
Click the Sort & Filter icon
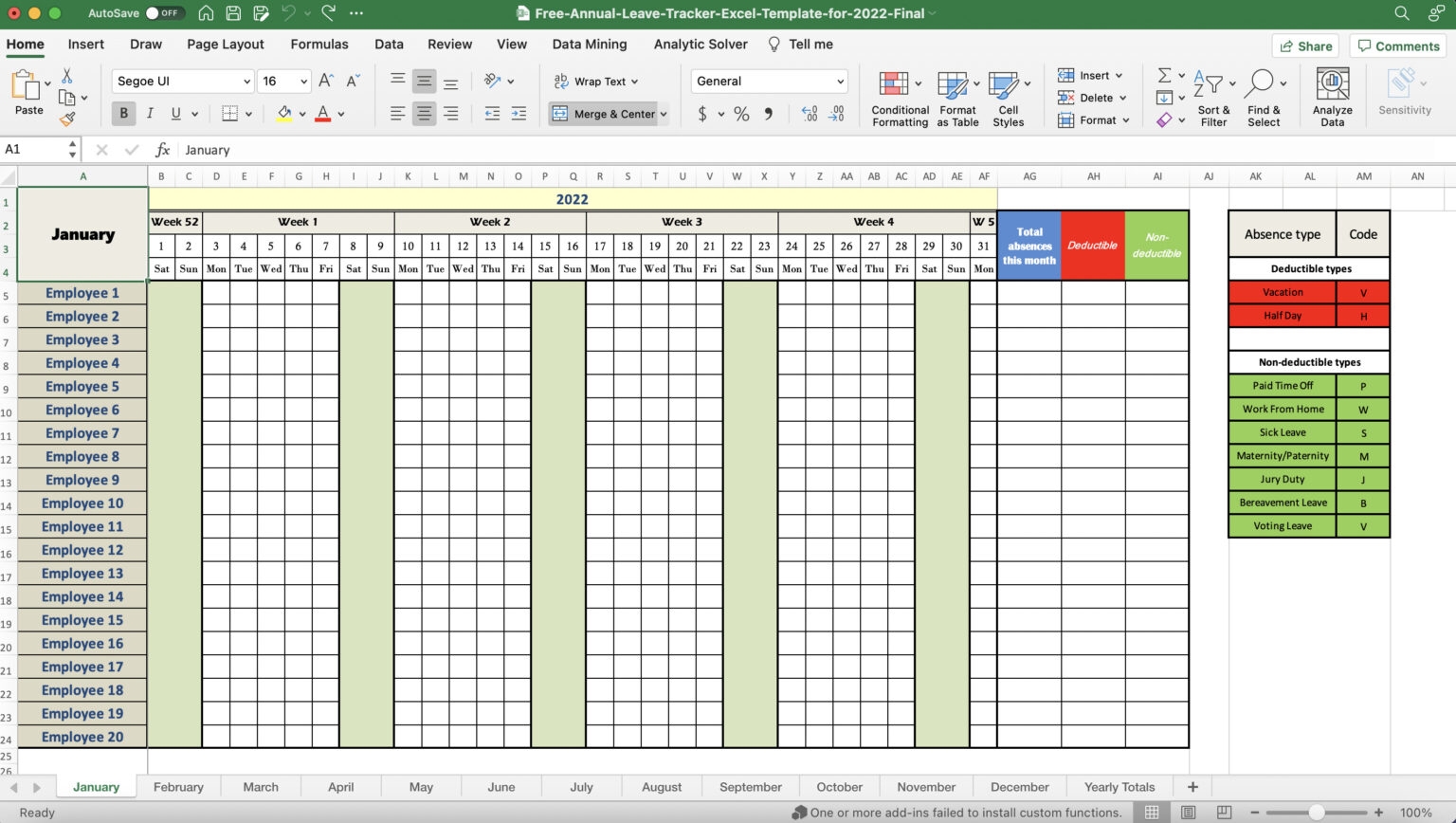(x=1208, y=84)
